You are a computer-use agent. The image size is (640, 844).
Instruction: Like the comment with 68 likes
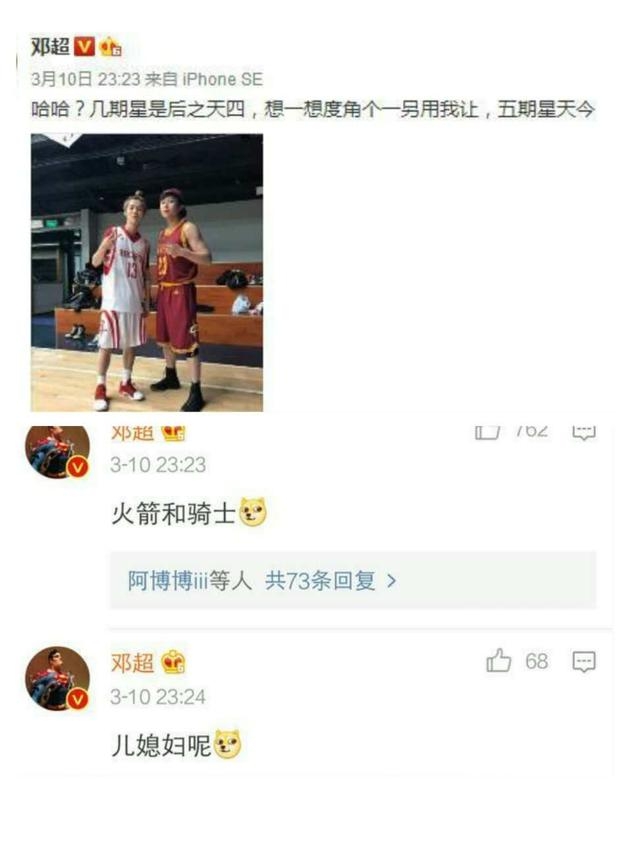pos(498,660)
